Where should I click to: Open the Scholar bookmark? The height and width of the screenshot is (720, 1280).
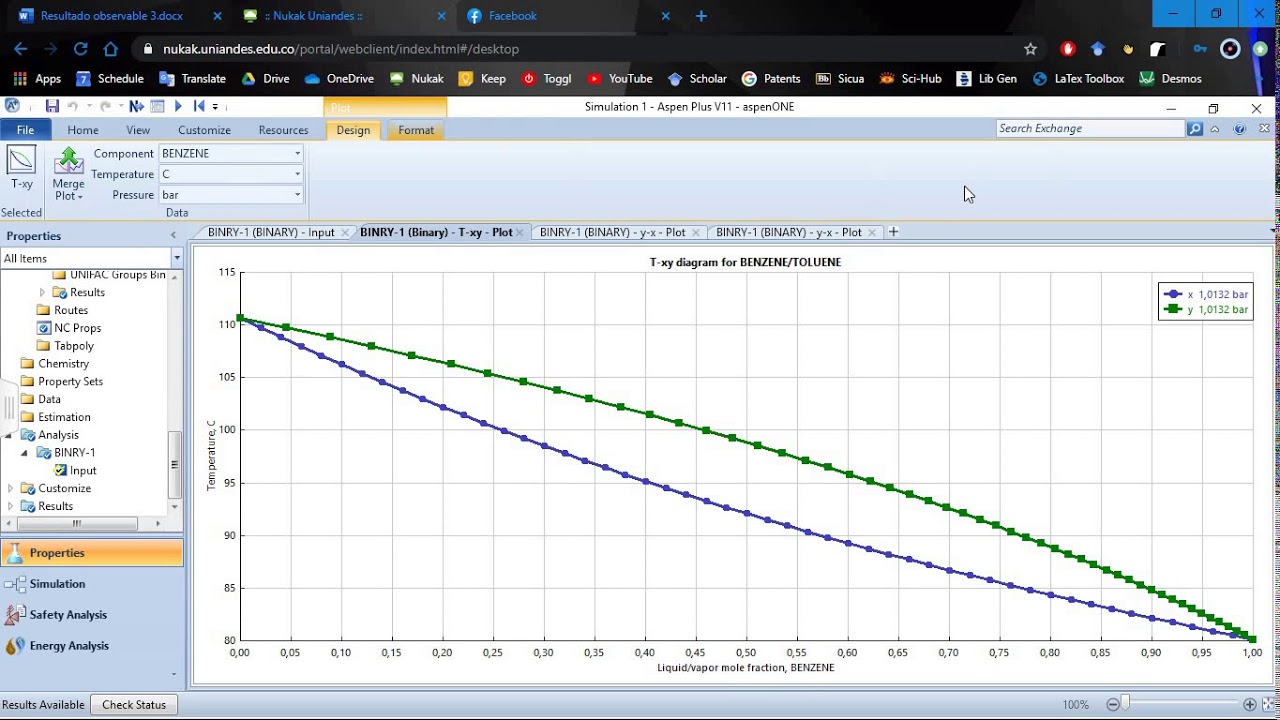click(697, 79)
